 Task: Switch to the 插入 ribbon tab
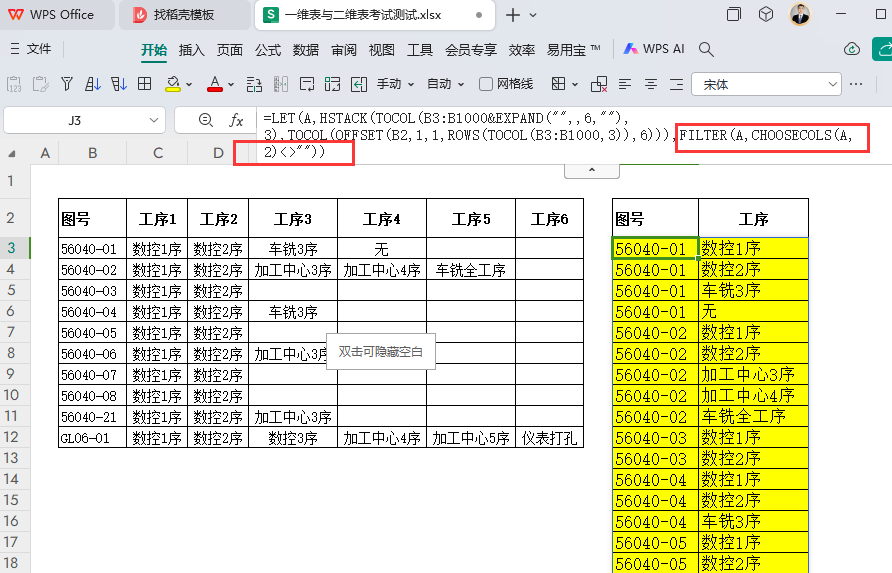pyautogui.click(x=191, y=50)
